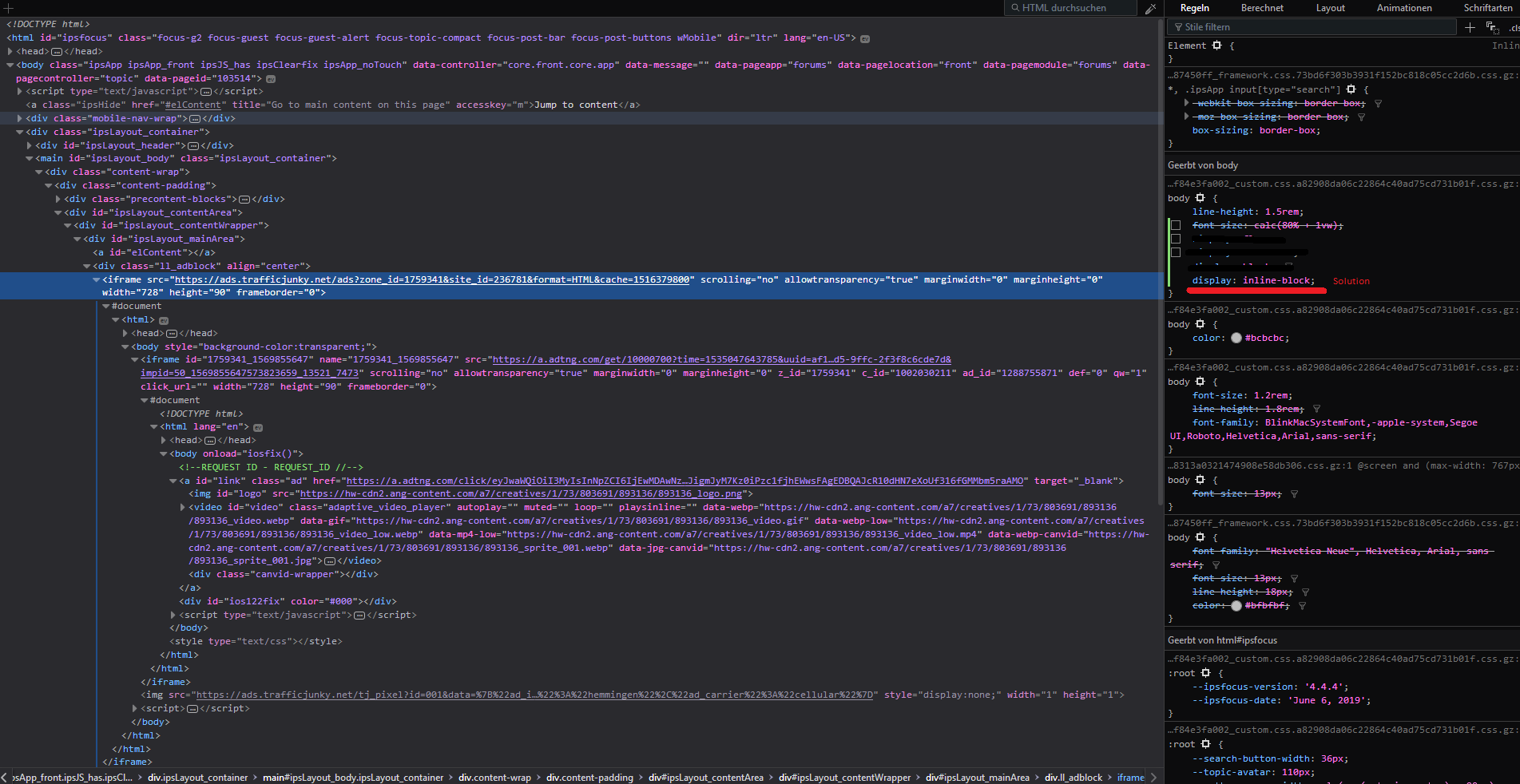This screenshot has width=1520, height=784.
Task: Collapse the body ipsApp element
Action: pos(10,65)
